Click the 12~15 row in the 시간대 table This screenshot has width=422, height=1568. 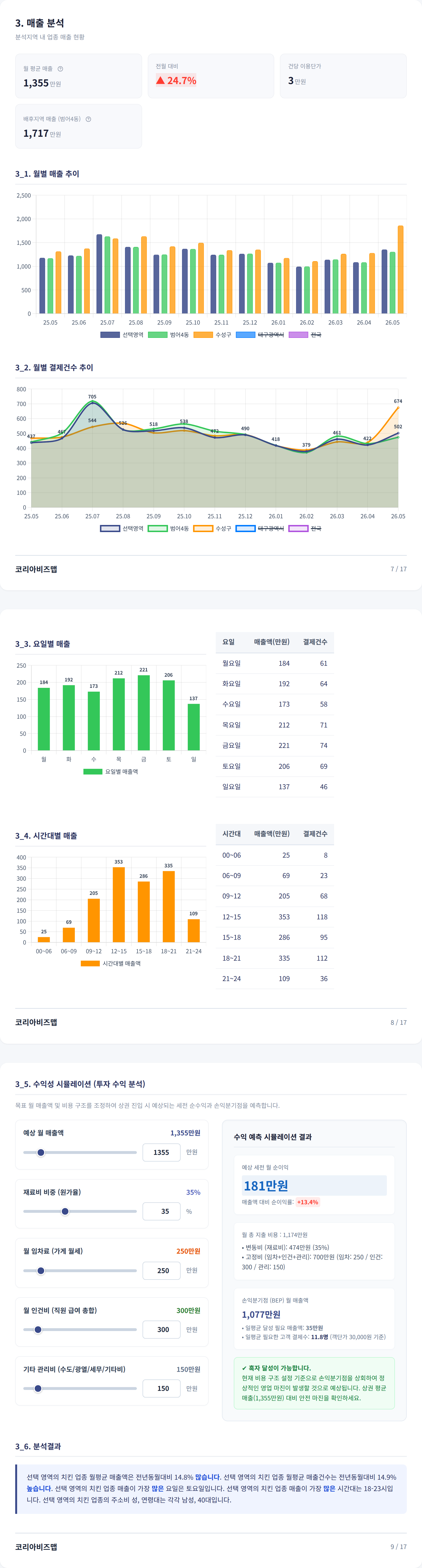coord(275,917)
